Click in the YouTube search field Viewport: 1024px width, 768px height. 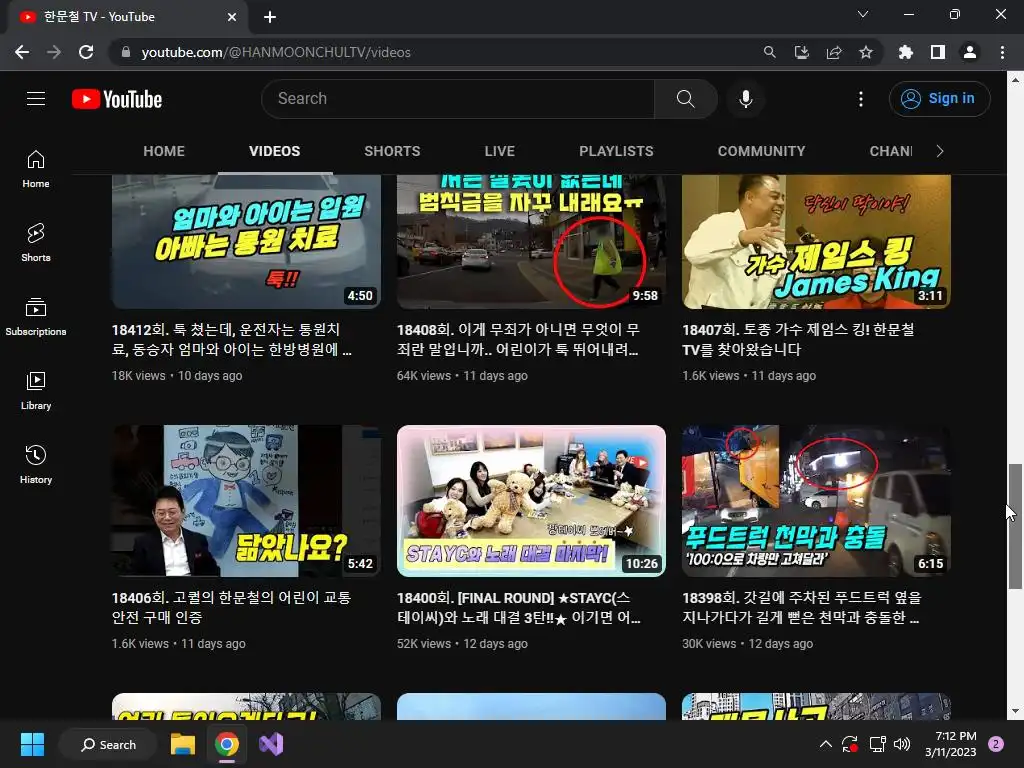458,99
